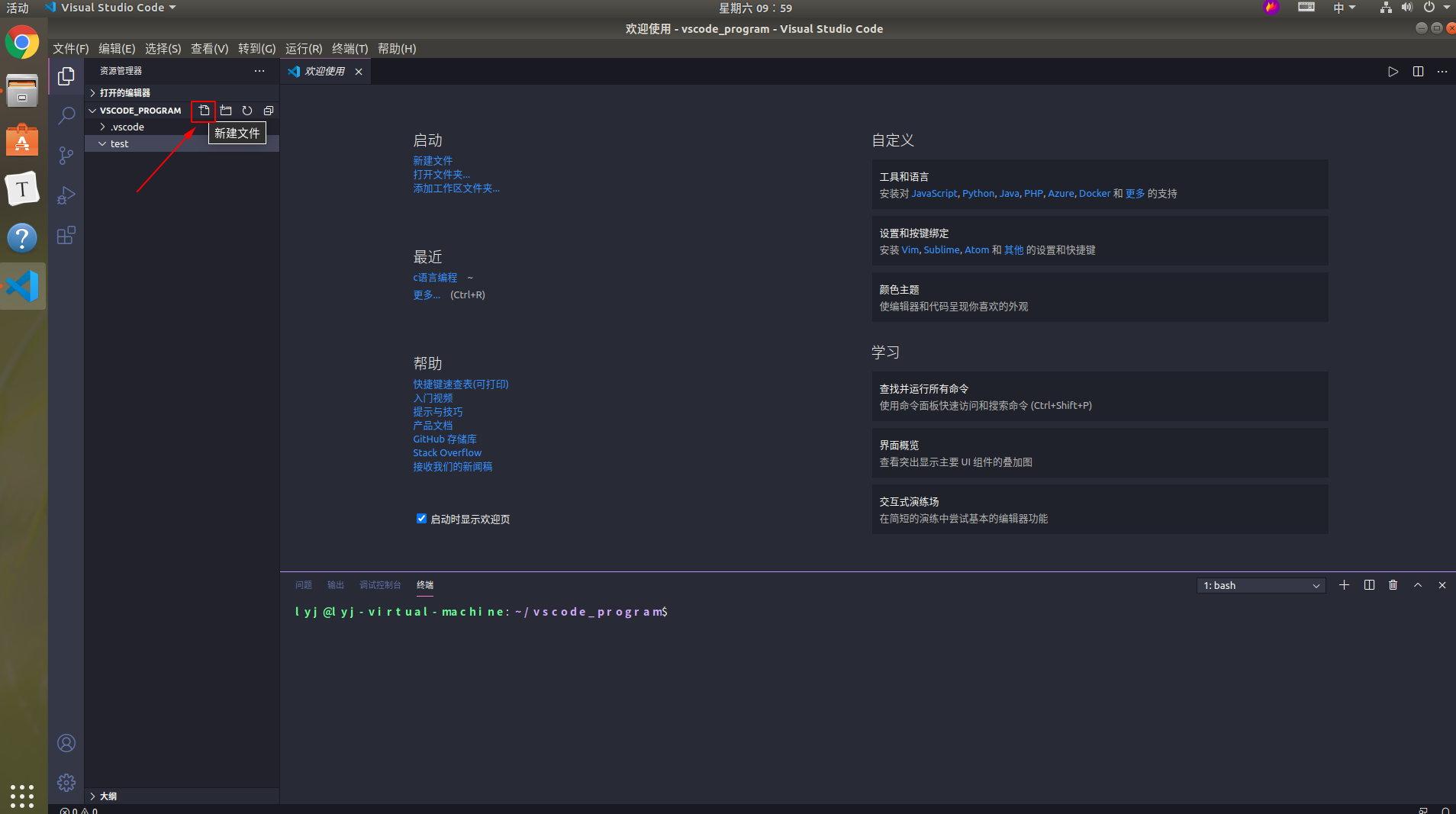Open the 帮助(H) menu

[397, 49]
